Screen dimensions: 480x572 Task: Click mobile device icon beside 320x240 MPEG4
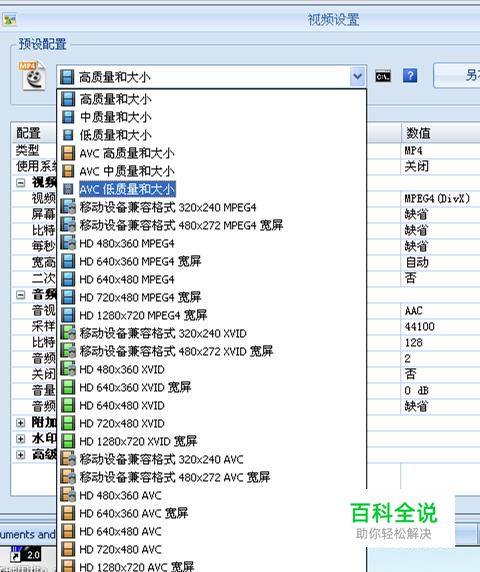click(68, 207)
